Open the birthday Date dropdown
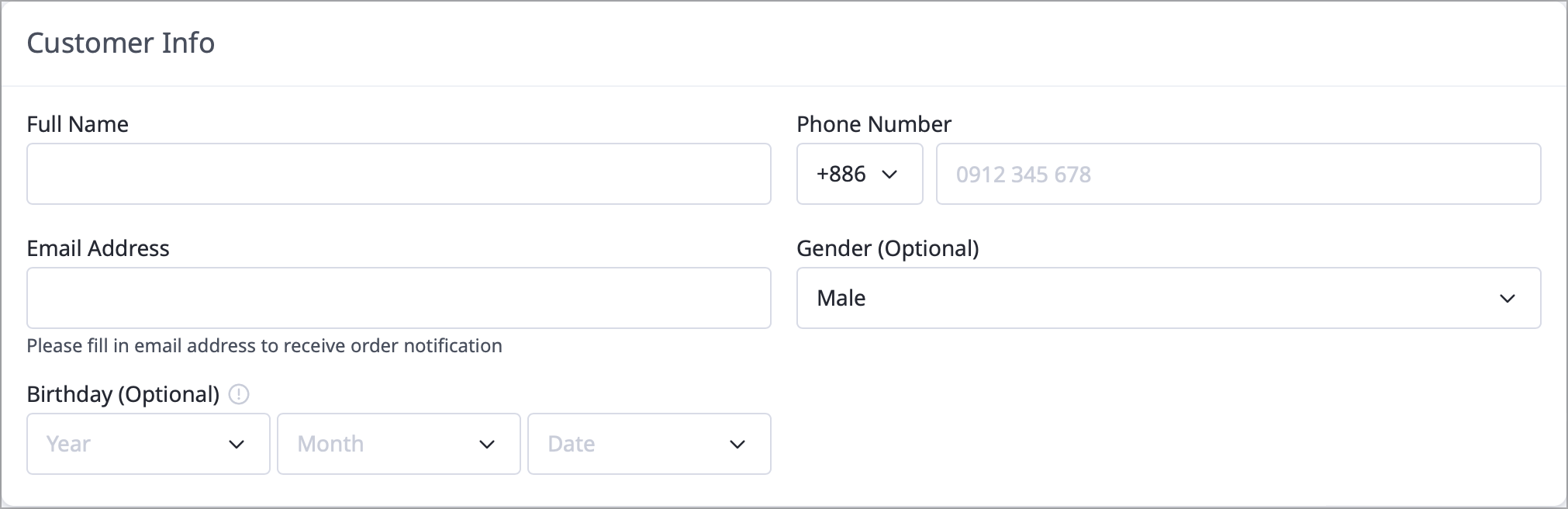The width and height of the screenshot is (1568, 509). point(649,444)
